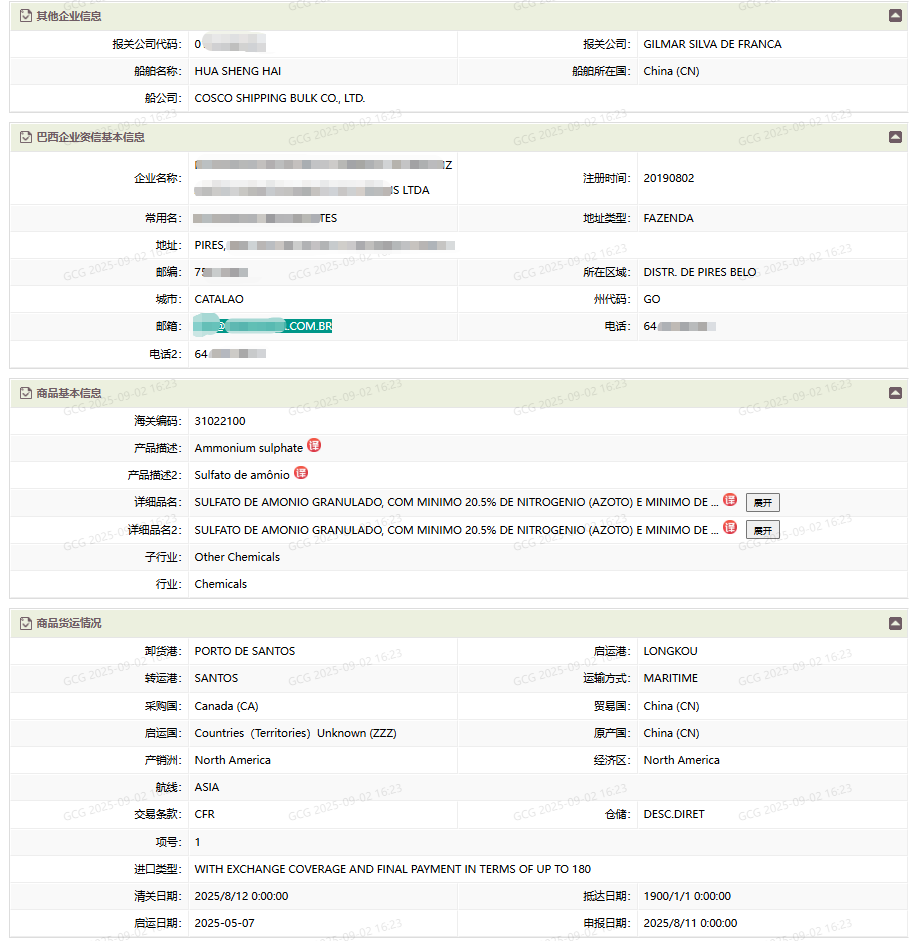Click the customs code 31022100

pyautogui.click(x=220, y=421)
